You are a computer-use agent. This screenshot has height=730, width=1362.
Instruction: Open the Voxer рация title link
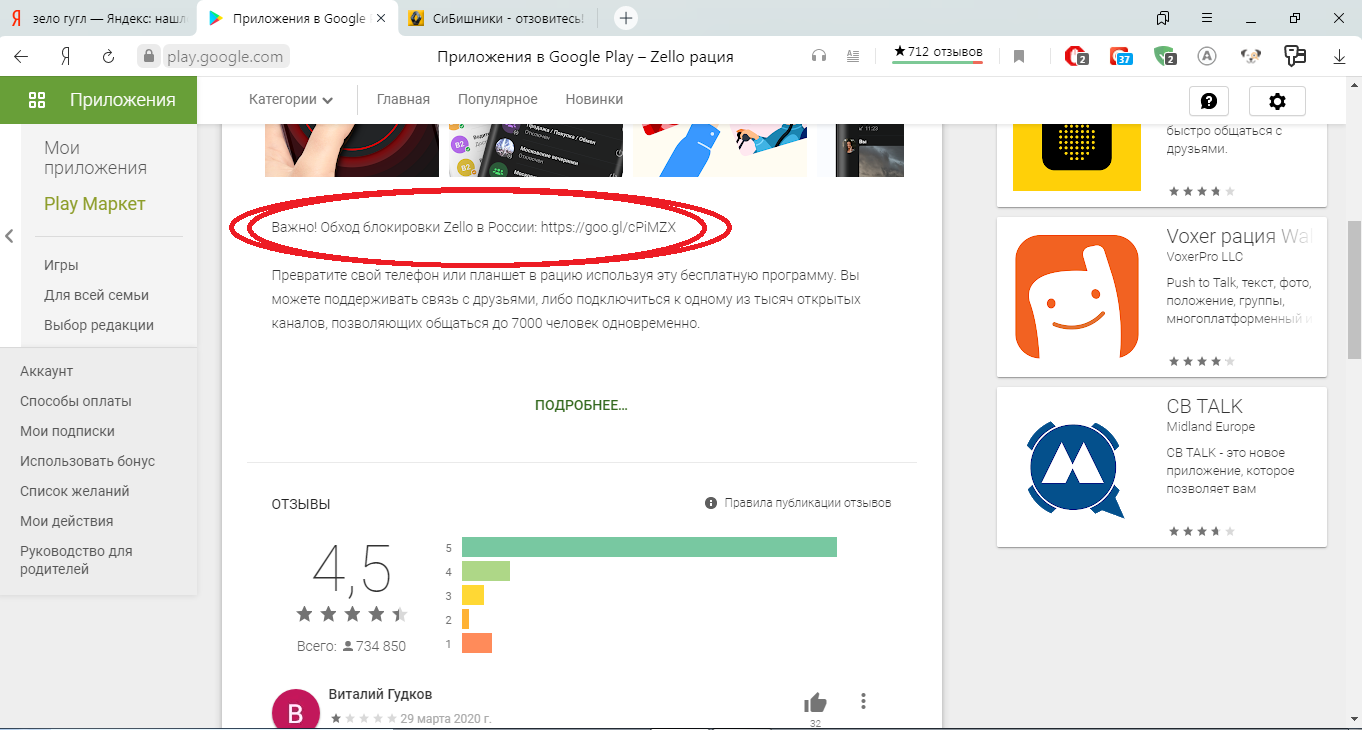point(1238,237)
